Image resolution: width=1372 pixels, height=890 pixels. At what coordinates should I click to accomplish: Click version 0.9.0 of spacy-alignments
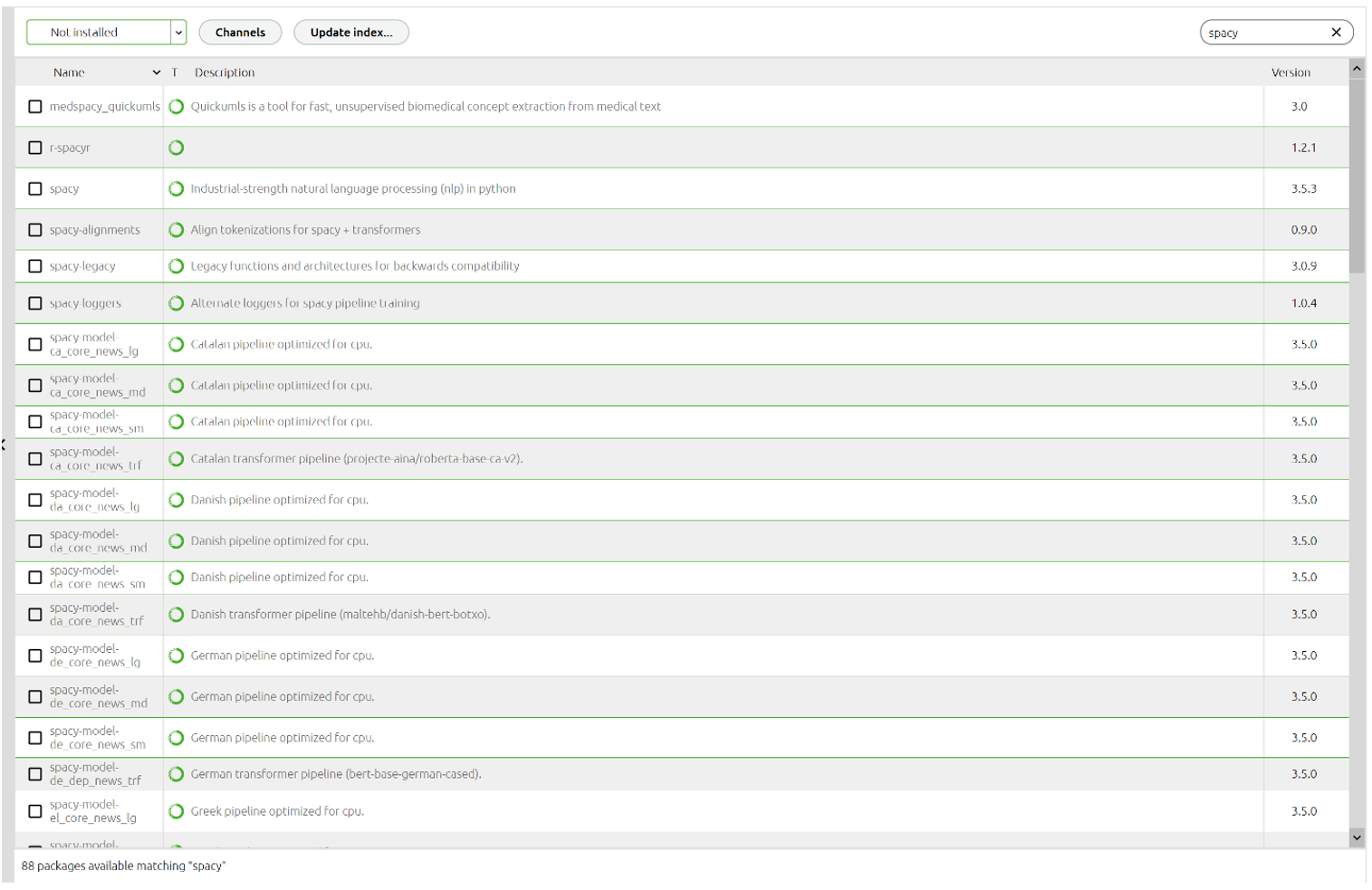[1303, 230]
